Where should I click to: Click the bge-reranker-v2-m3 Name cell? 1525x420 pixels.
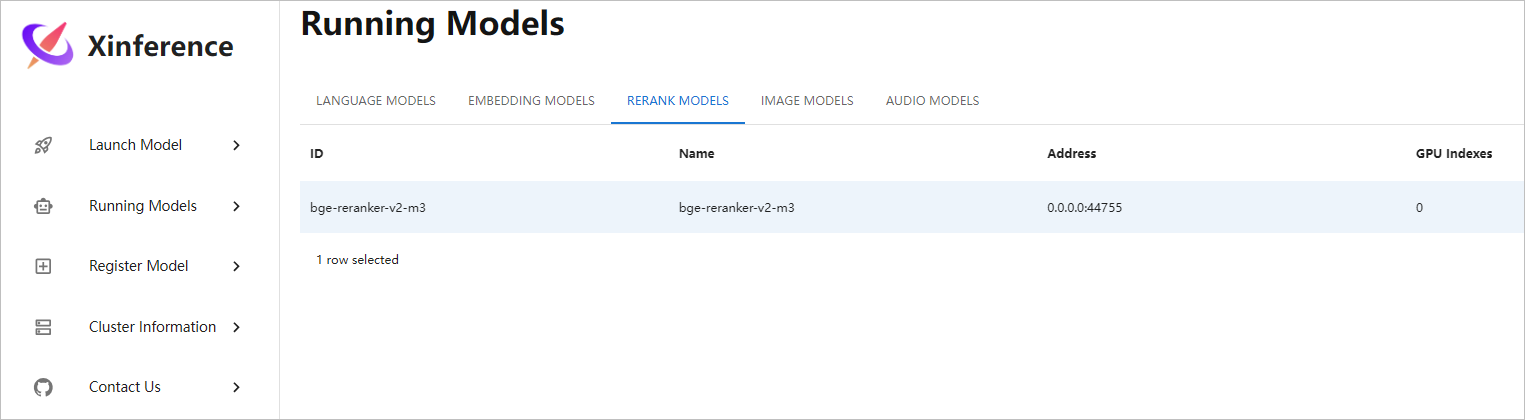point(737,208)
